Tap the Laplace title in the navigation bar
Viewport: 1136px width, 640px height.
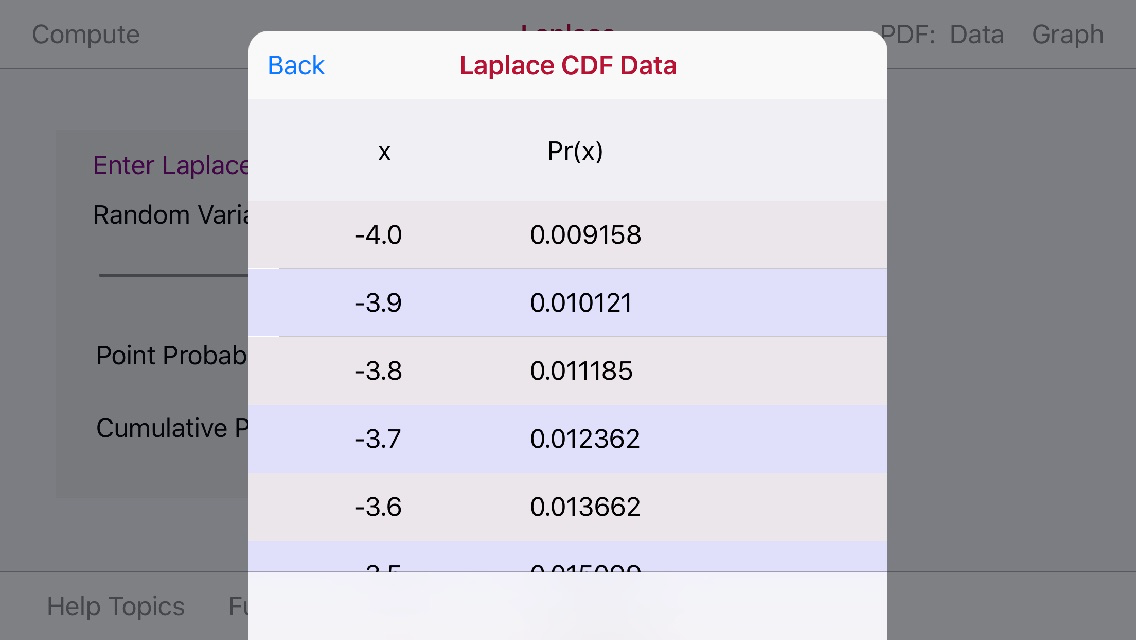click(x=568, y=34)
